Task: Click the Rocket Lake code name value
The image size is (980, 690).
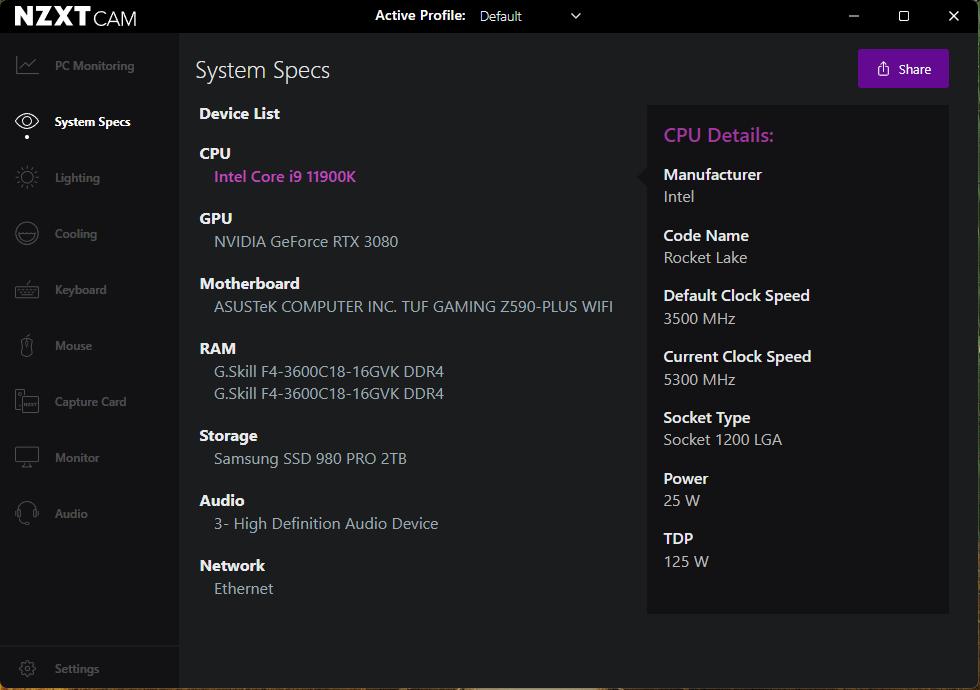Action: point(706,258)
